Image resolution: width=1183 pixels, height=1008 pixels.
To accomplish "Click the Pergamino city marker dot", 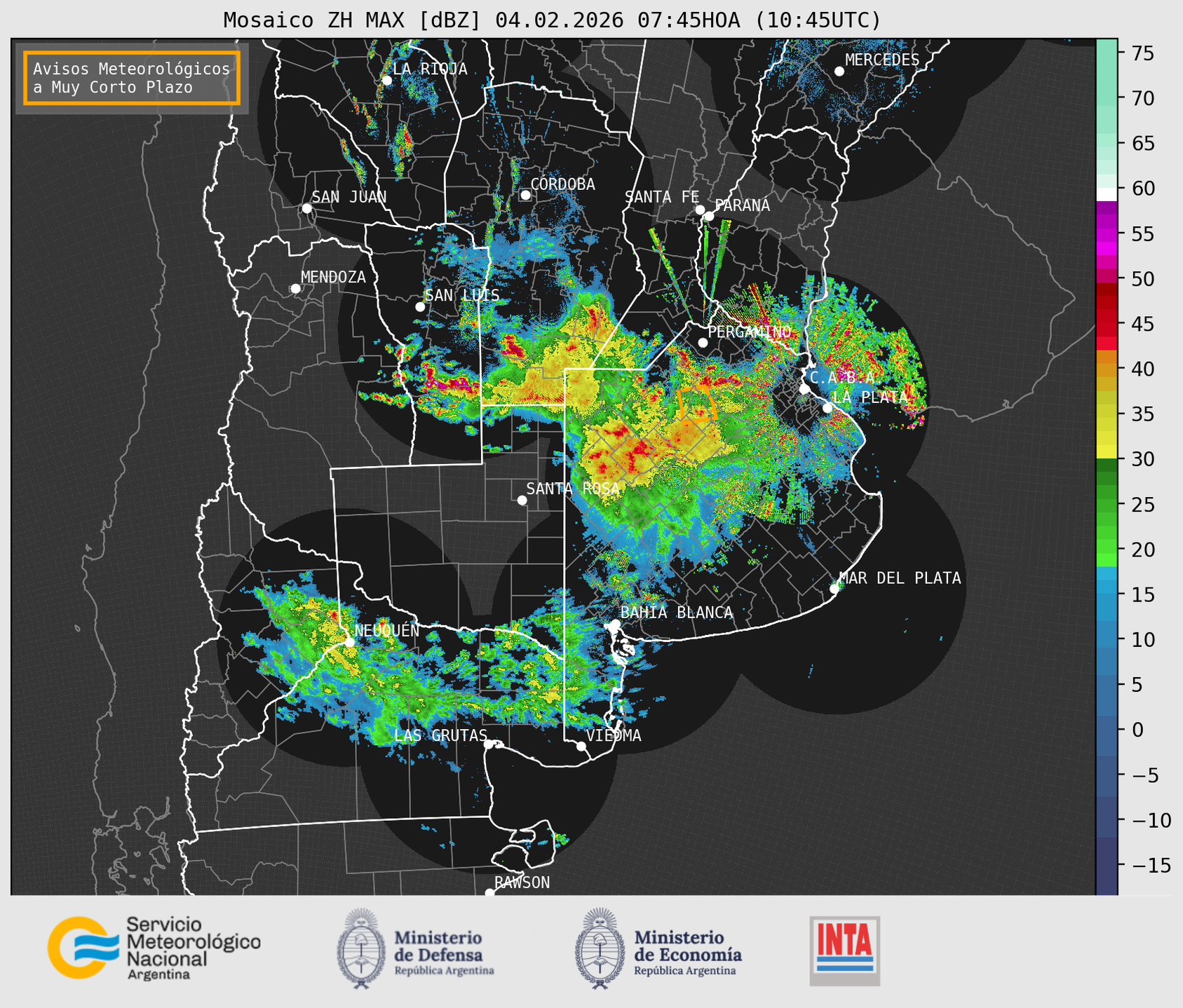I will [x=703, y=343].
